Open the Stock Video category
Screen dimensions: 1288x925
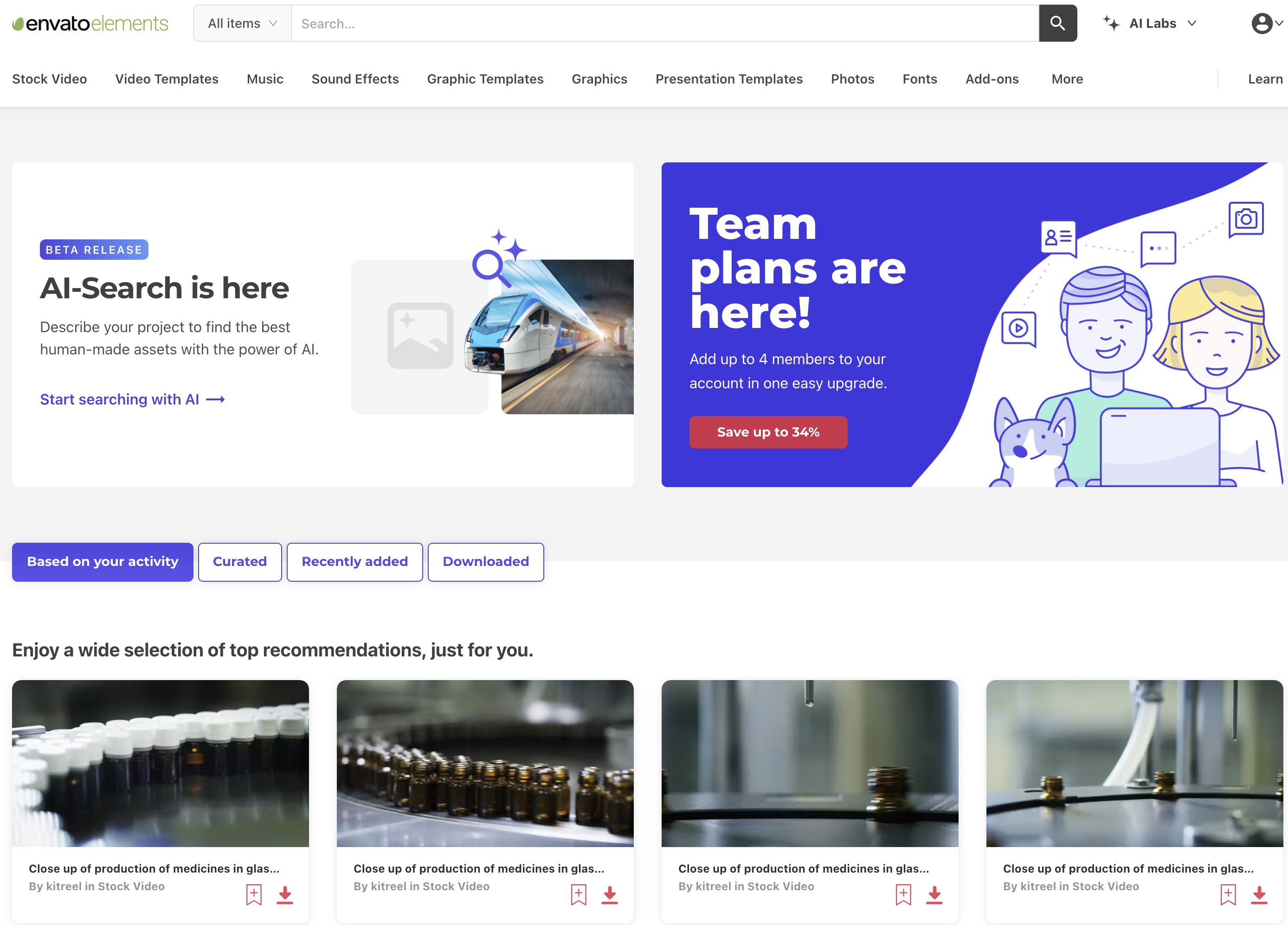click(49, 79)
